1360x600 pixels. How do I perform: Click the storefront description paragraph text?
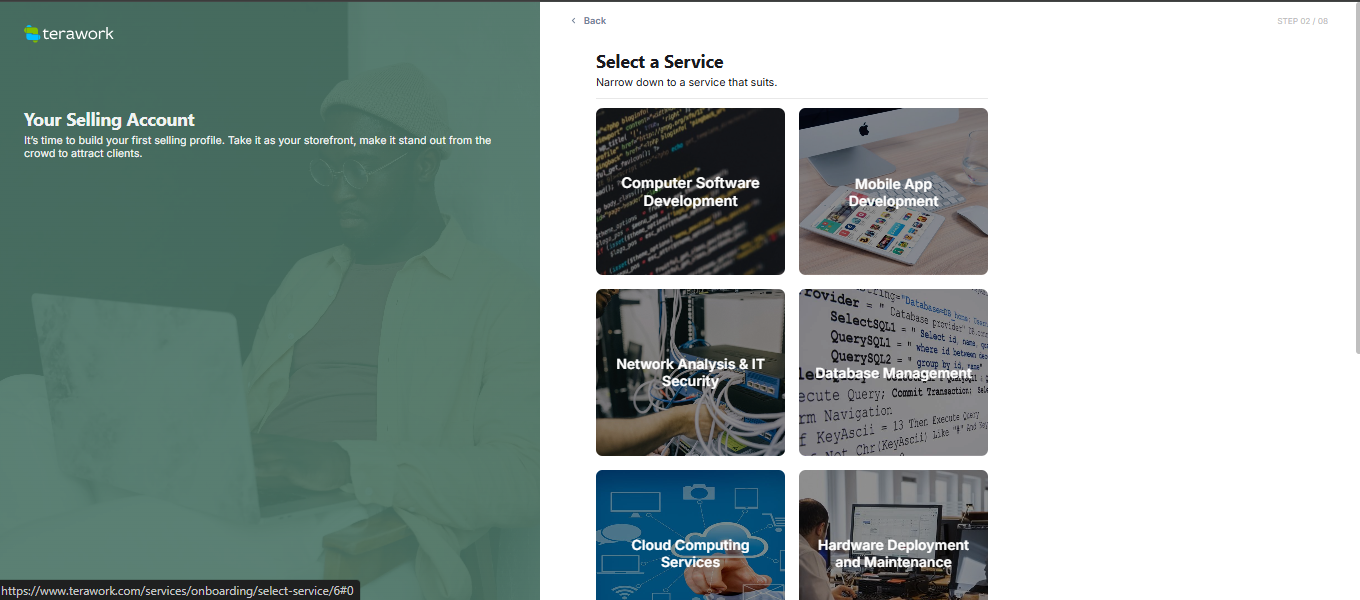(x=258, y=147)
